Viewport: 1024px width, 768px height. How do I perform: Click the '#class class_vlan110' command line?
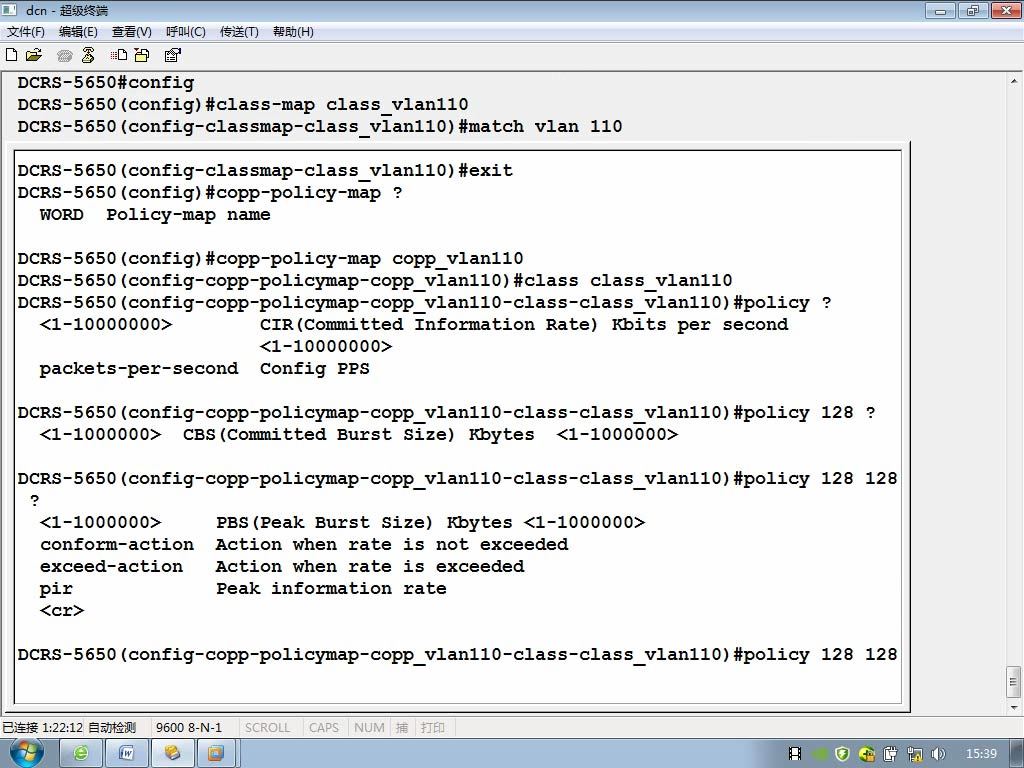[x=375, y=281]
